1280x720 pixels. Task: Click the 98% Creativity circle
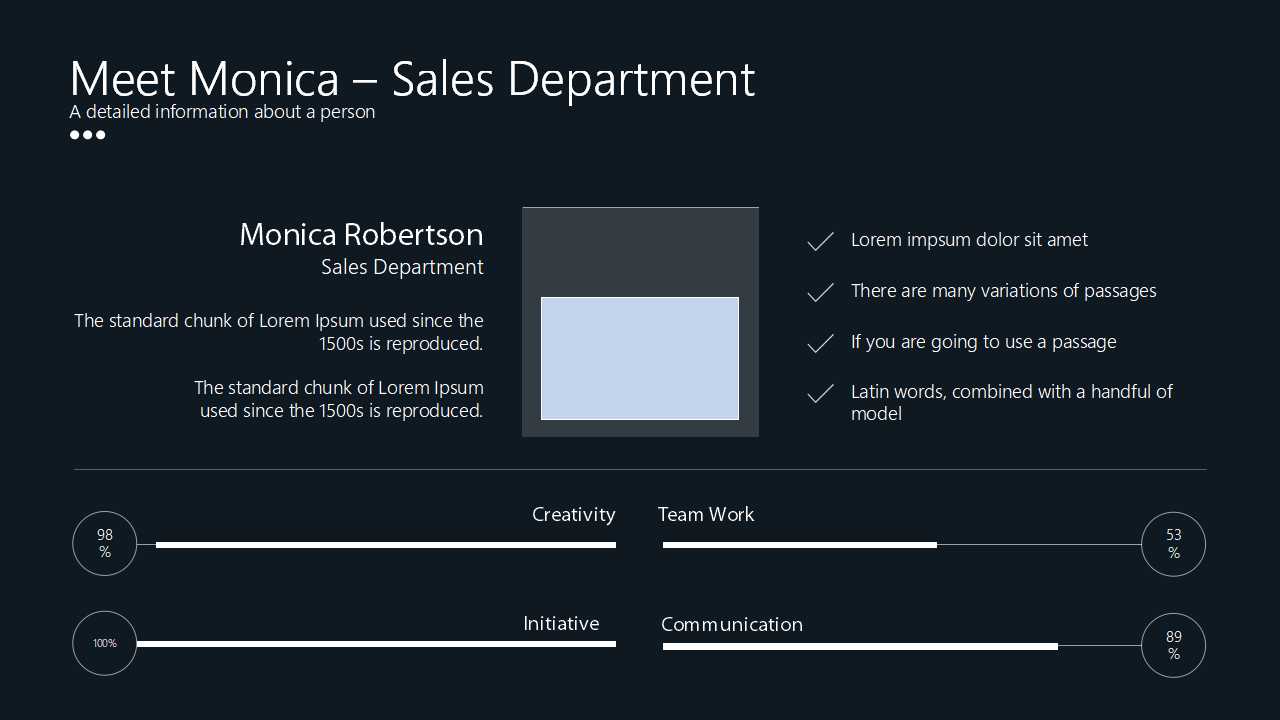105,544
